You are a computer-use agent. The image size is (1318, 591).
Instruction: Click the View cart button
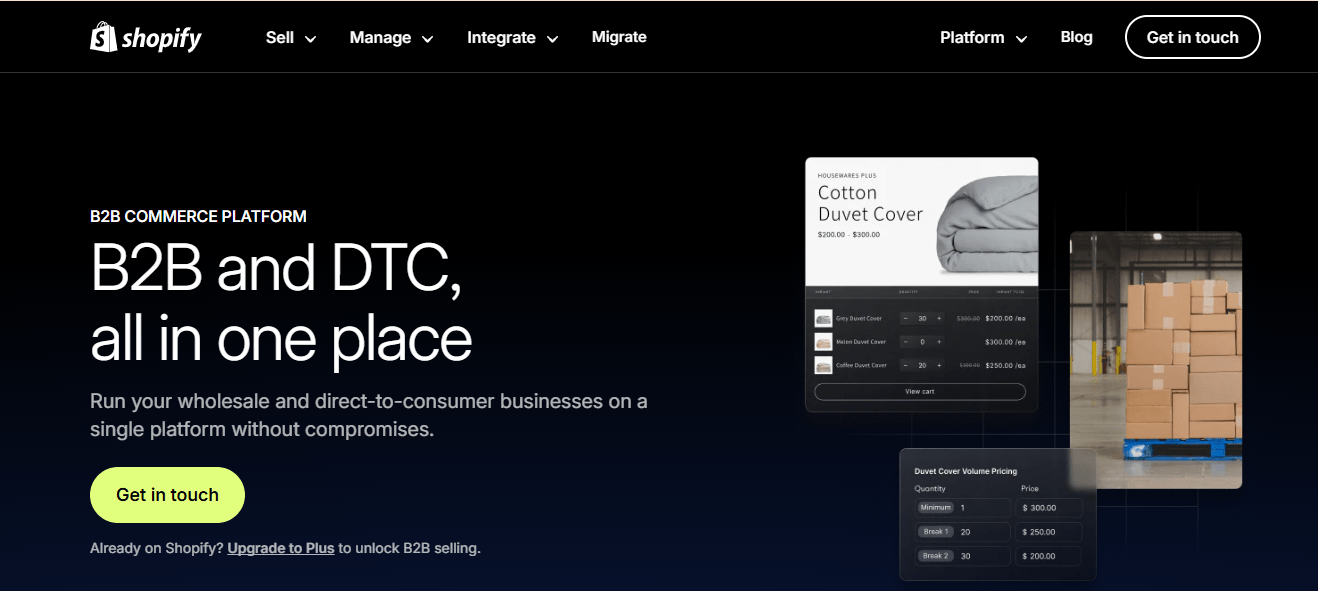920,392
